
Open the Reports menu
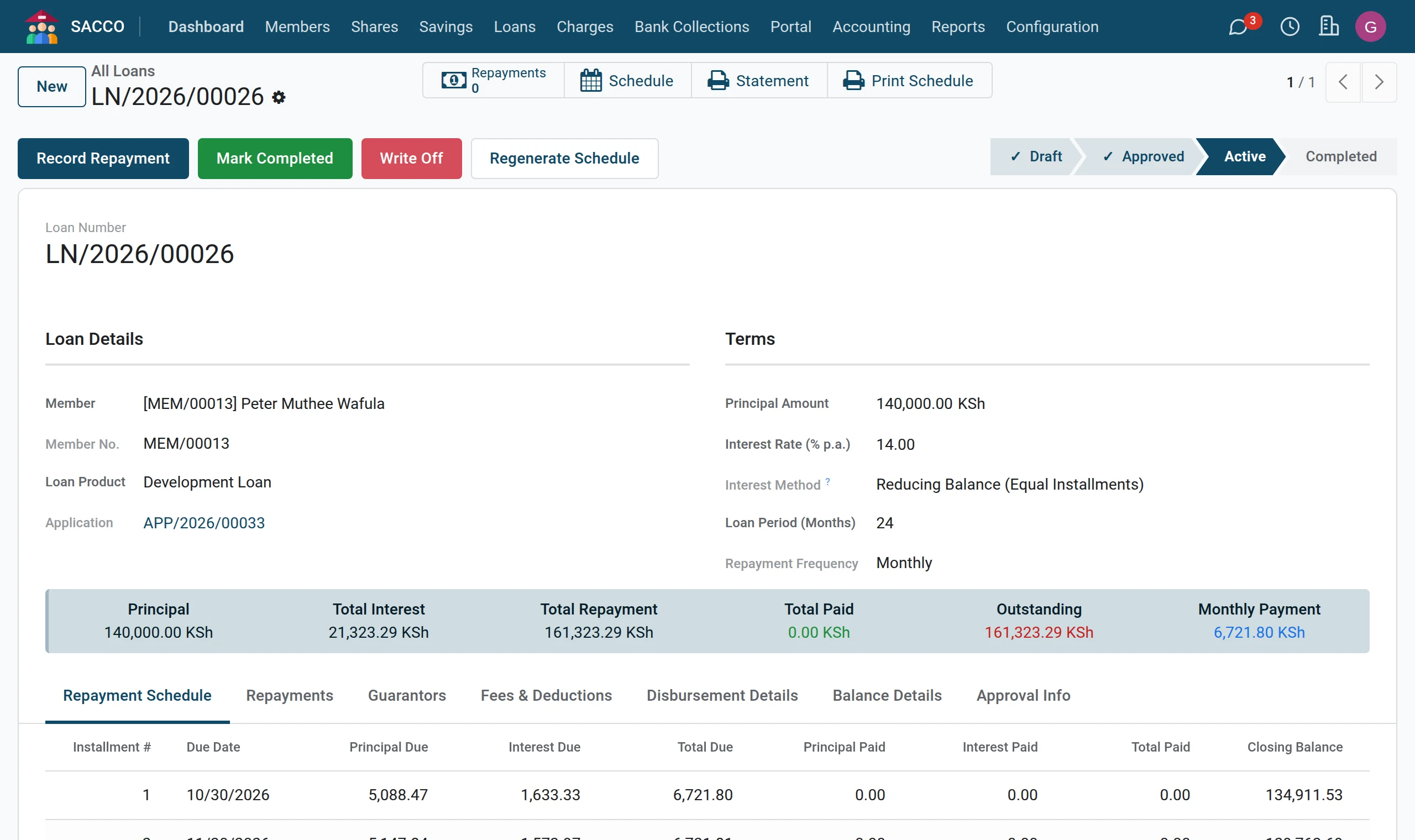958,27
